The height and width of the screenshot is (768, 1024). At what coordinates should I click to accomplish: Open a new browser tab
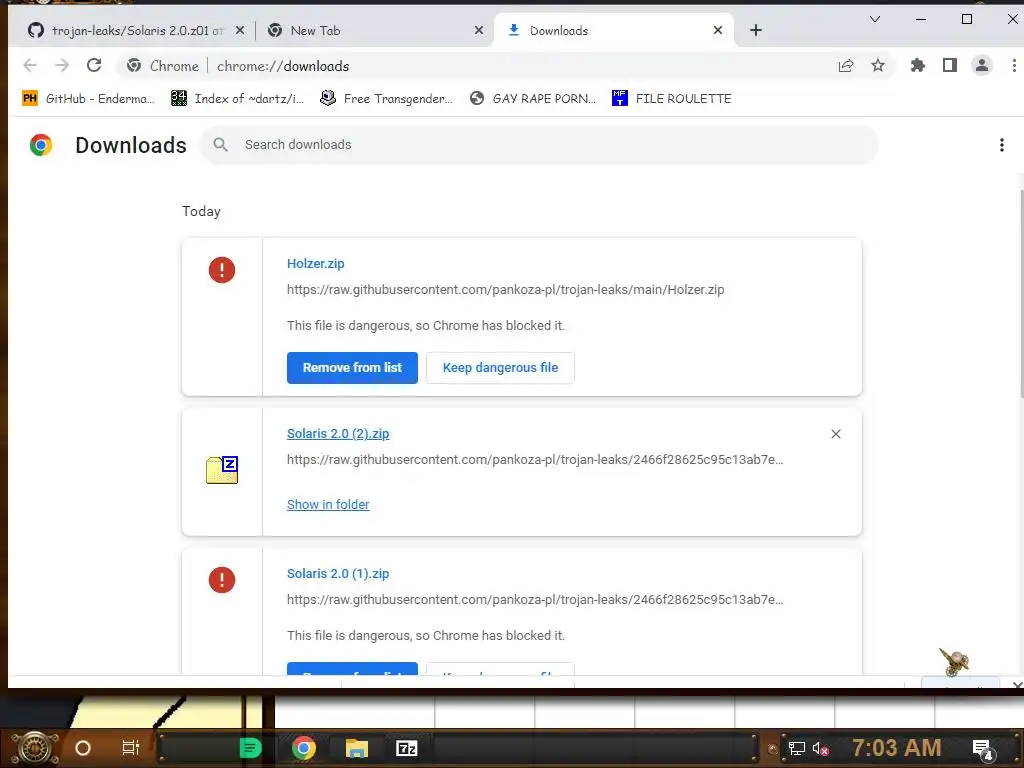pyautogui.click(x=756, y=30)
